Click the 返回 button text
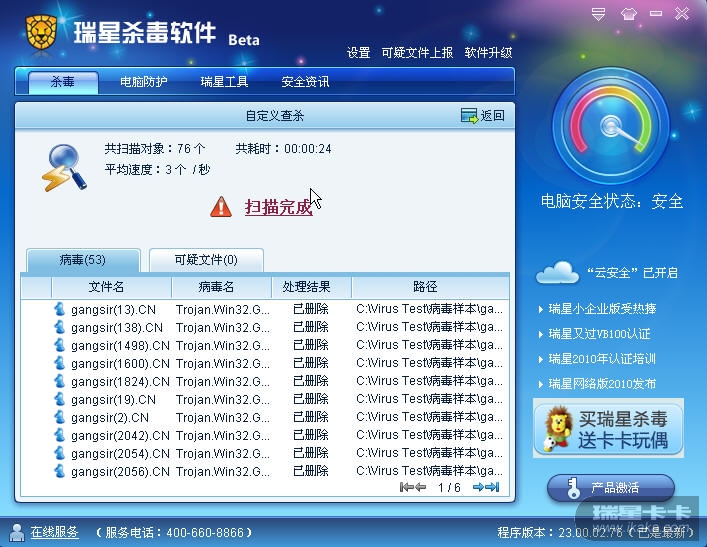This screenshot has height=547, width=707. [x=492, y=116]
